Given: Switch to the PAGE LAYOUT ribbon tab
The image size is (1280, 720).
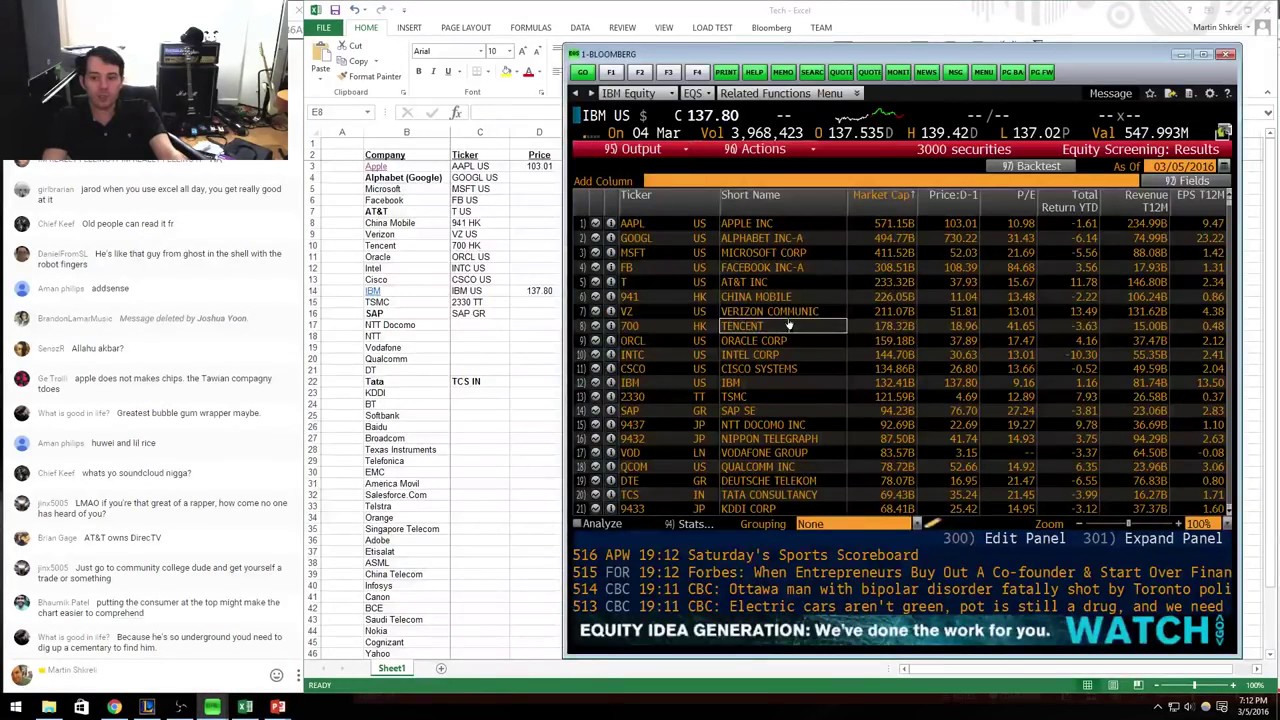Looking at the screenshot, I should pyautogui.click(x=466, y=28).
